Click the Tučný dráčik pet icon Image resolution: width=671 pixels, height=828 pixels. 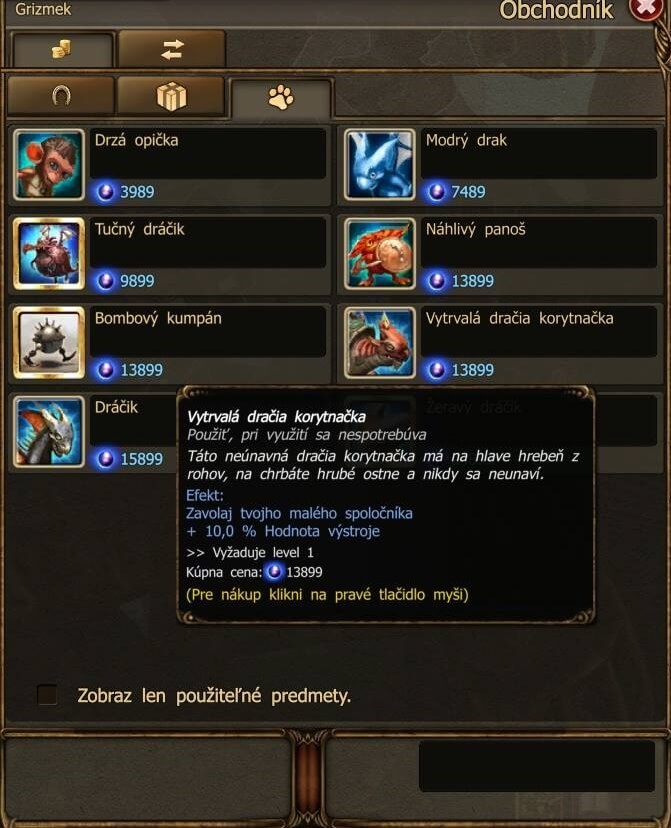click(x=49, y=254)
